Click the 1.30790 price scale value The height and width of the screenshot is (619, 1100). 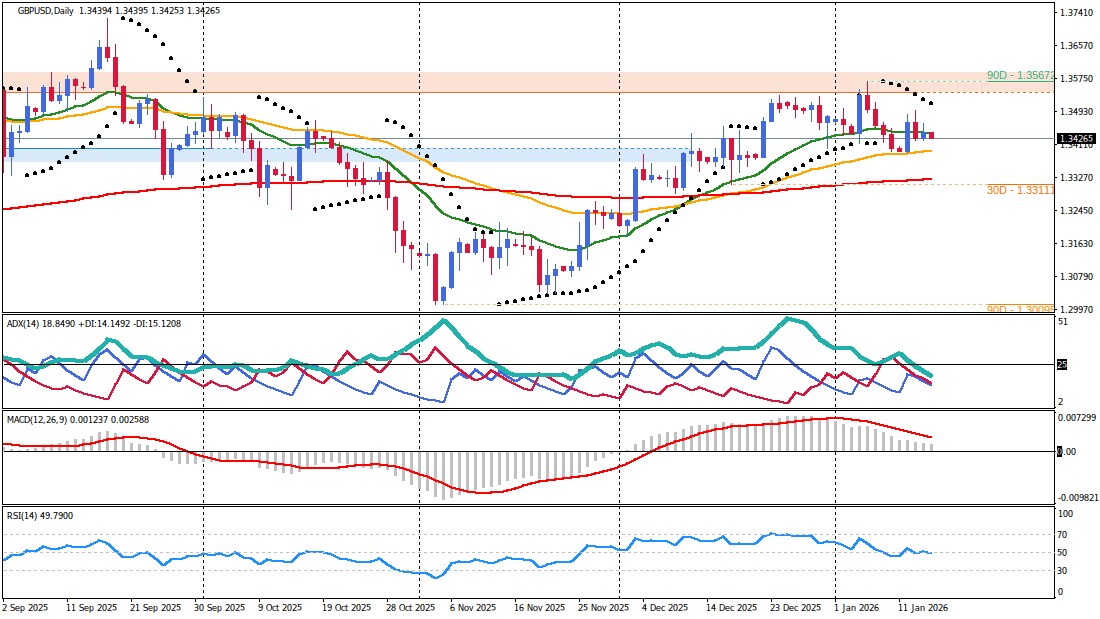(1078, 277)
